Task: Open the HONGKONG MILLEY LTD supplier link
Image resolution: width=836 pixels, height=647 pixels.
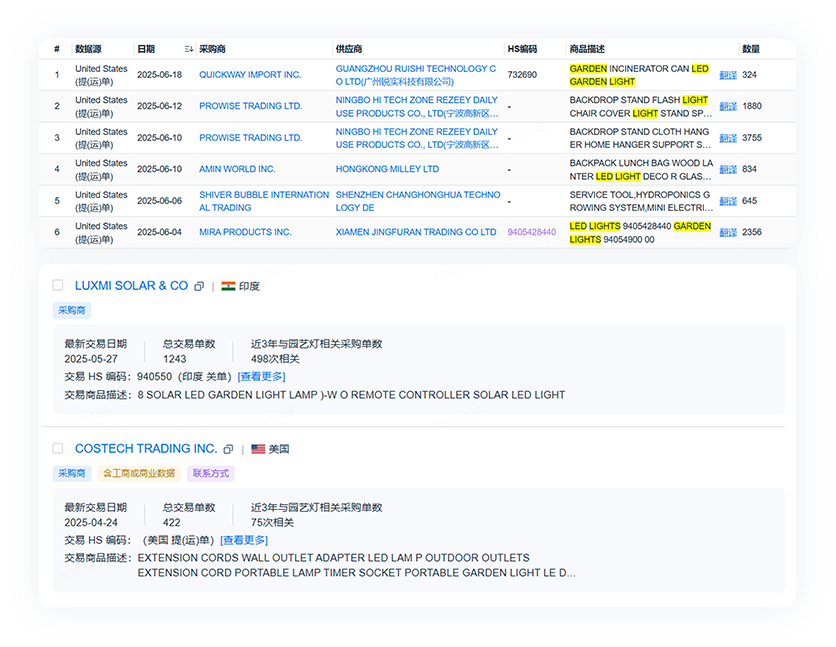Action: click(x=387, y=170)
